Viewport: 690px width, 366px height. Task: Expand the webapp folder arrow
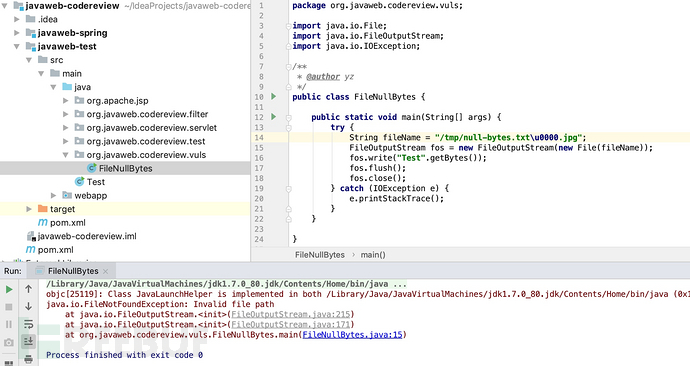tap(54, 195)
